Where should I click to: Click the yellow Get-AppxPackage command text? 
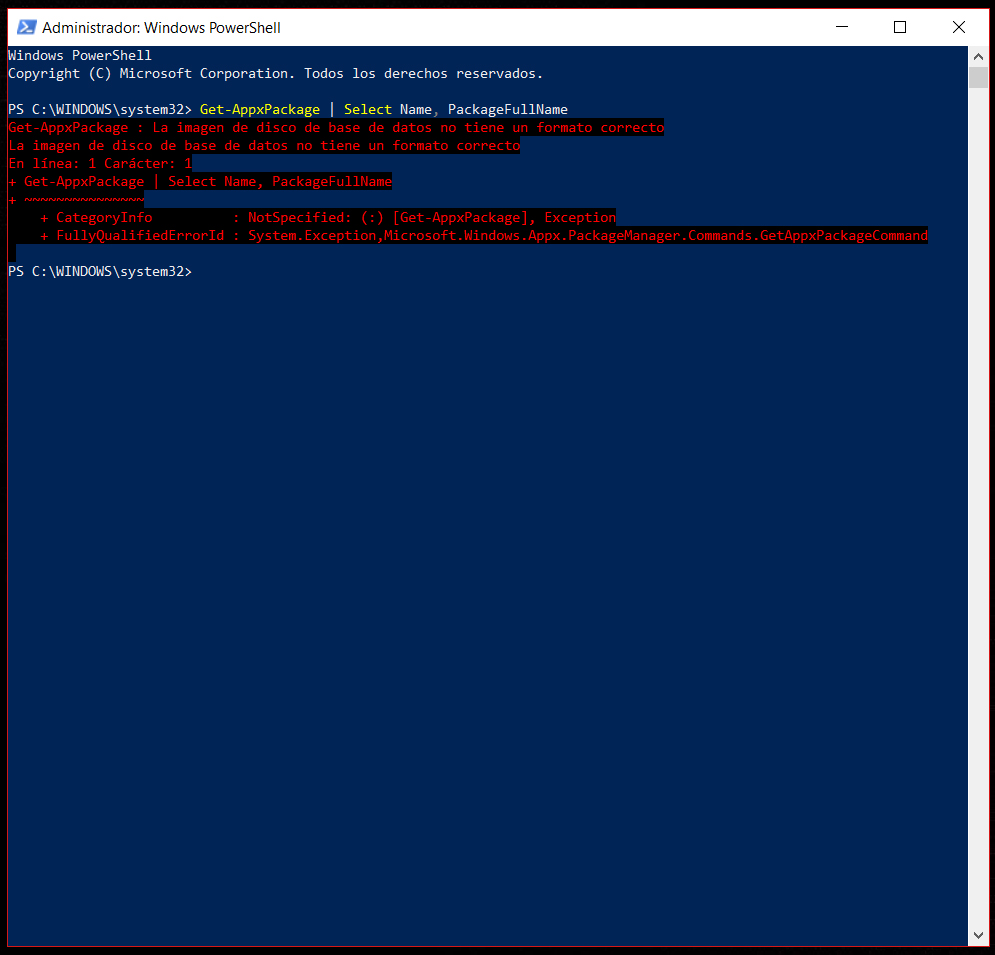260,110
